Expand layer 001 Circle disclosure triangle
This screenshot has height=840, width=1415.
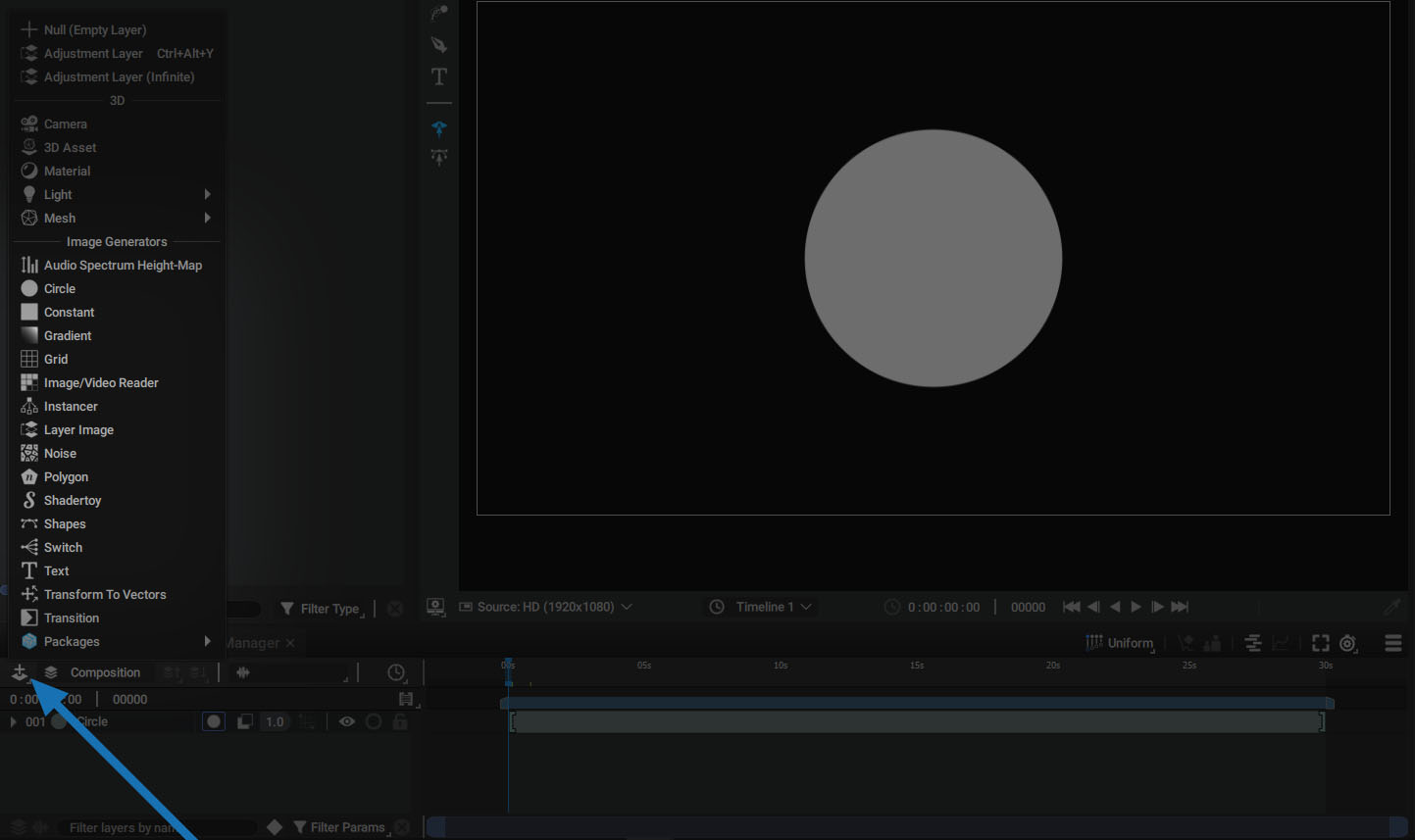13,721
